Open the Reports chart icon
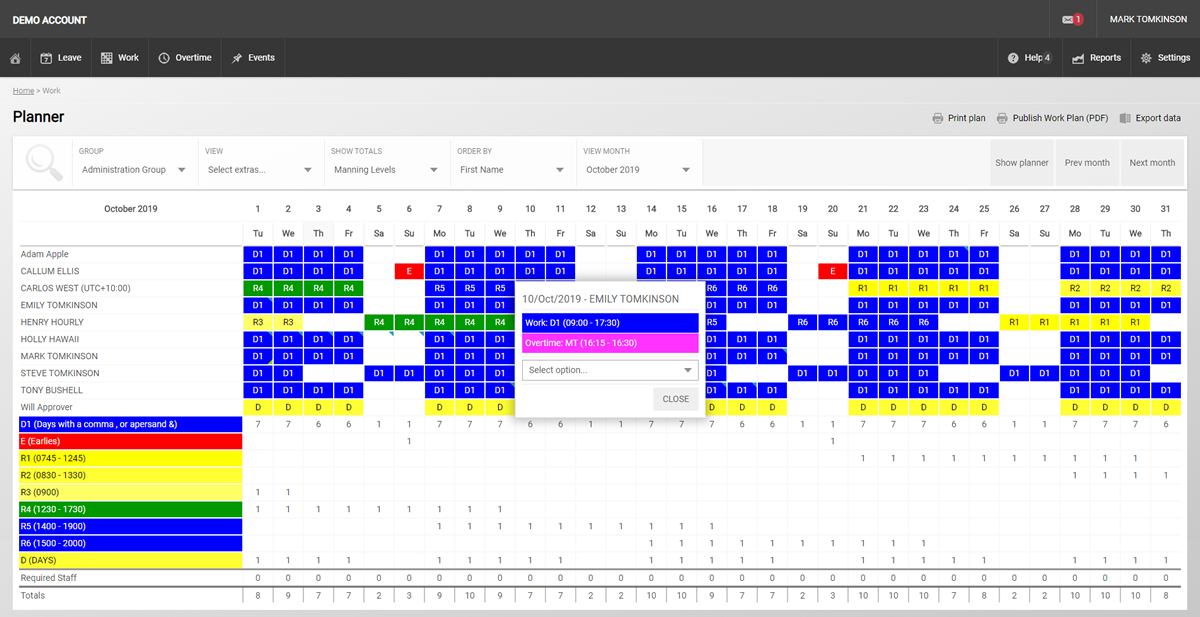This screenshot has width=1200, height=617. tap(1078, 58)
